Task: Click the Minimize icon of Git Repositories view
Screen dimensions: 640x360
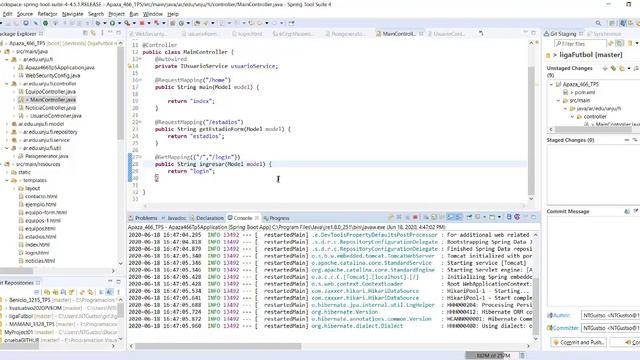Action: tap(110, 282)
